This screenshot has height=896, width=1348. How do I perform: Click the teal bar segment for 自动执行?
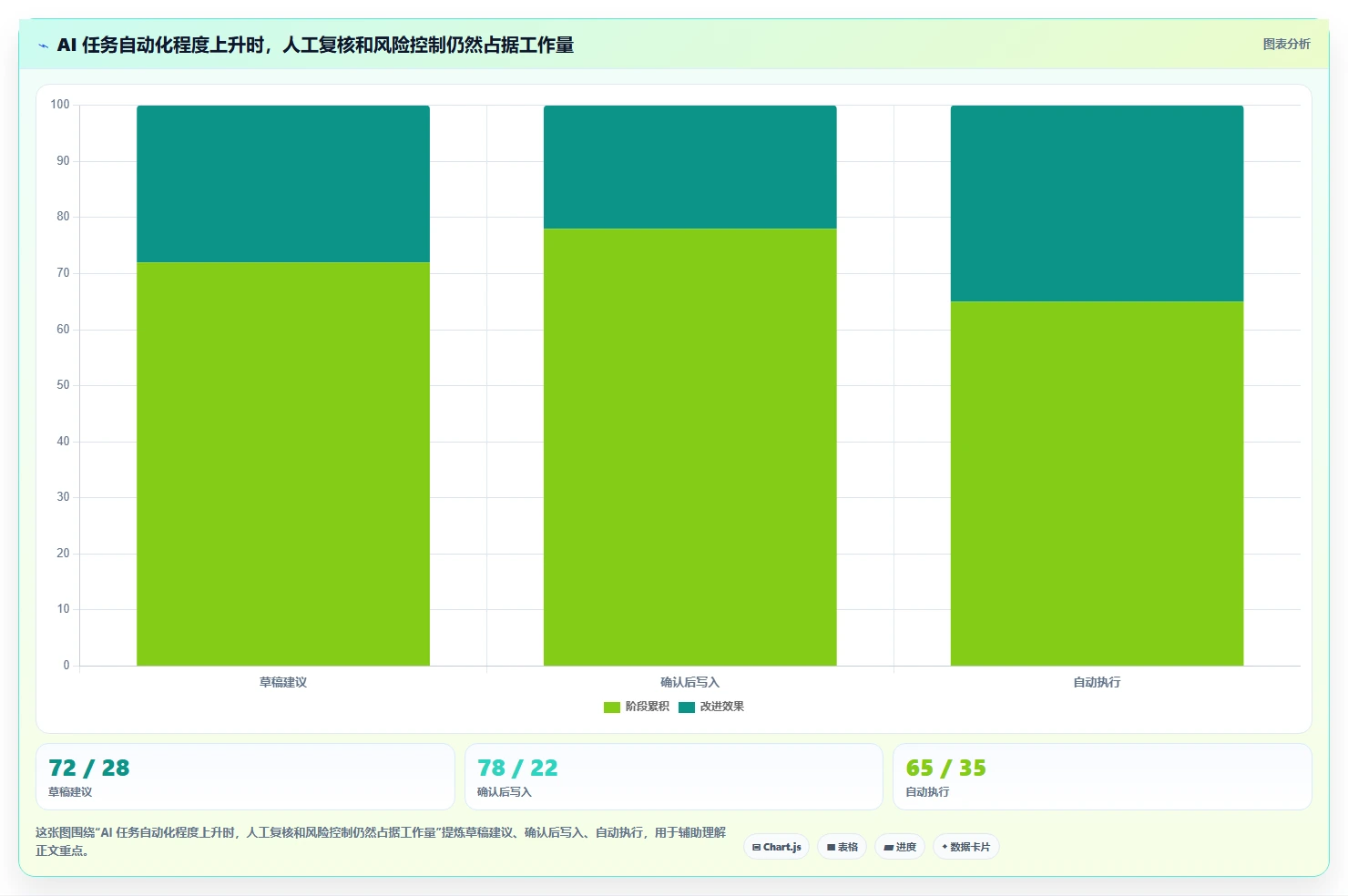[1097, 203]
